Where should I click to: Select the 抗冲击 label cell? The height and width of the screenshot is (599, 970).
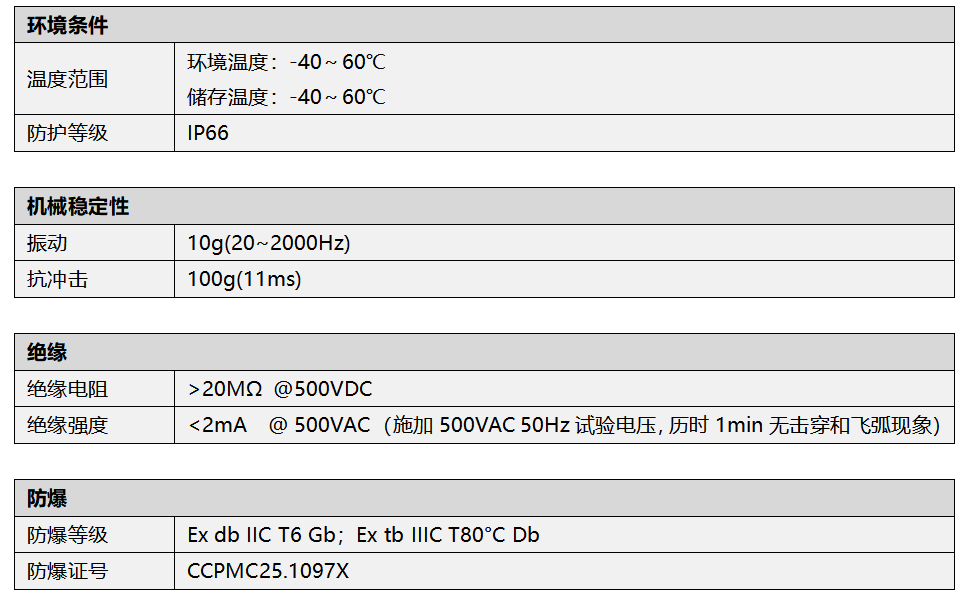57,280
